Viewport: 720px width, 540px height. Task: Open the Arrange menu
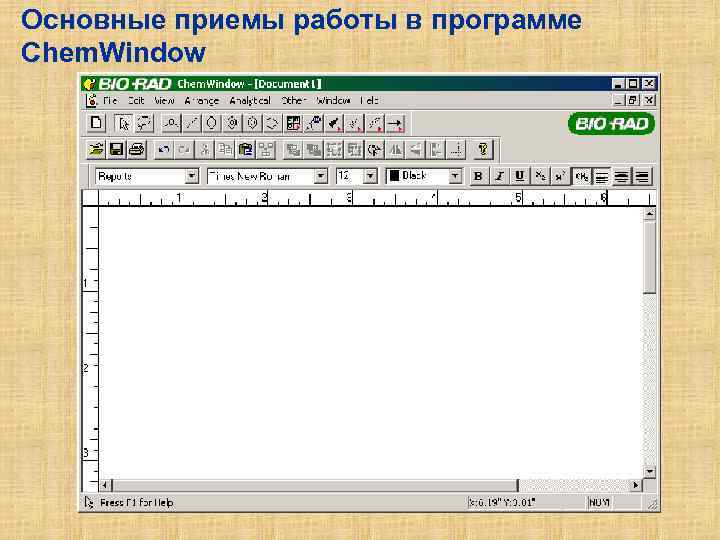point(202,100)
